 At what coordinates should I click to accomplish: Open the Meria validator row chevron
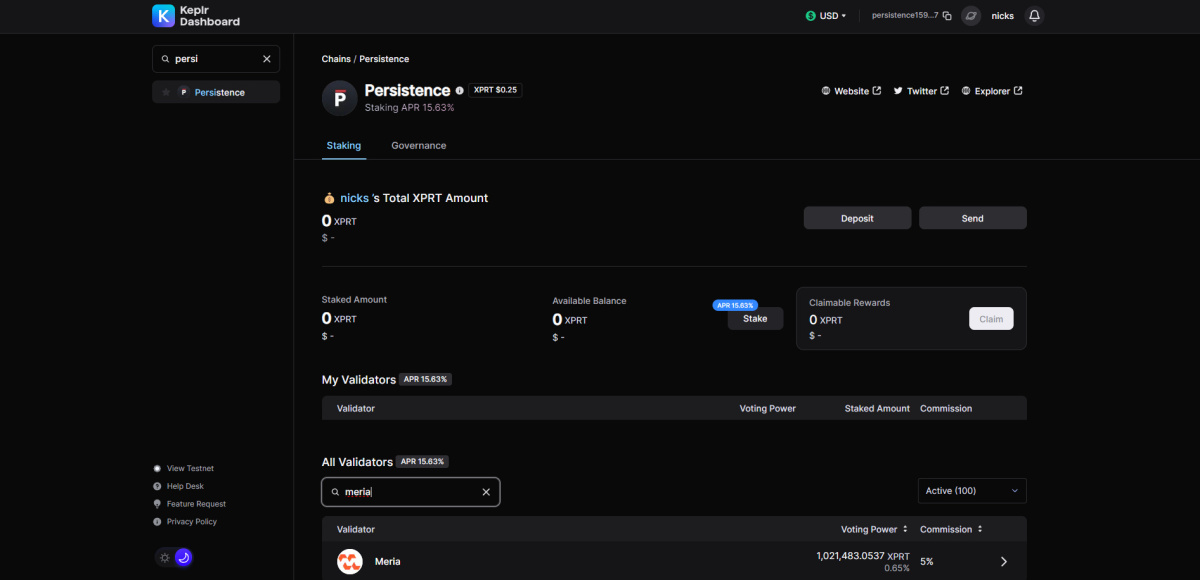[1005, 562]
